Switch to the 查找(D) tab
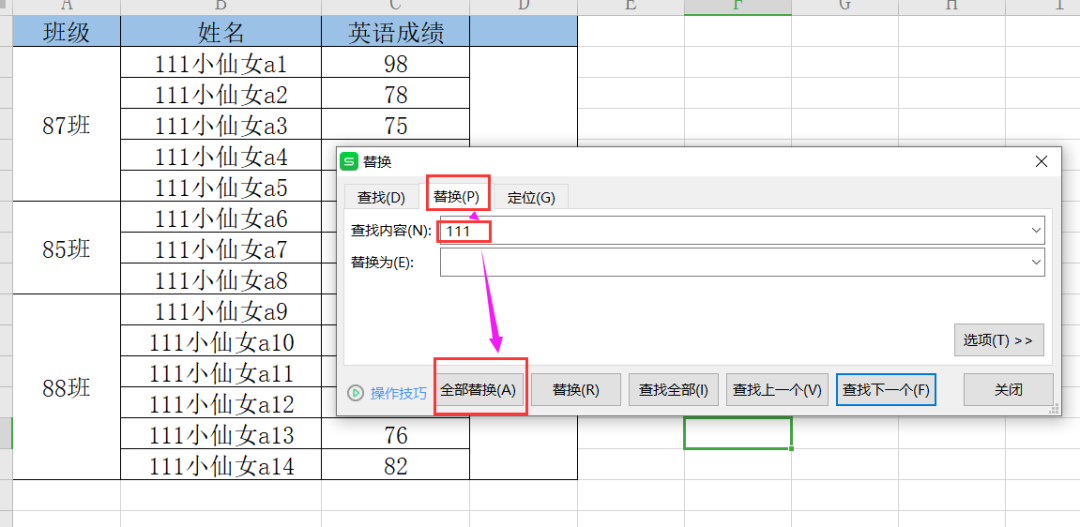This screenshot has height=527, width=1080. click(381, 197)
